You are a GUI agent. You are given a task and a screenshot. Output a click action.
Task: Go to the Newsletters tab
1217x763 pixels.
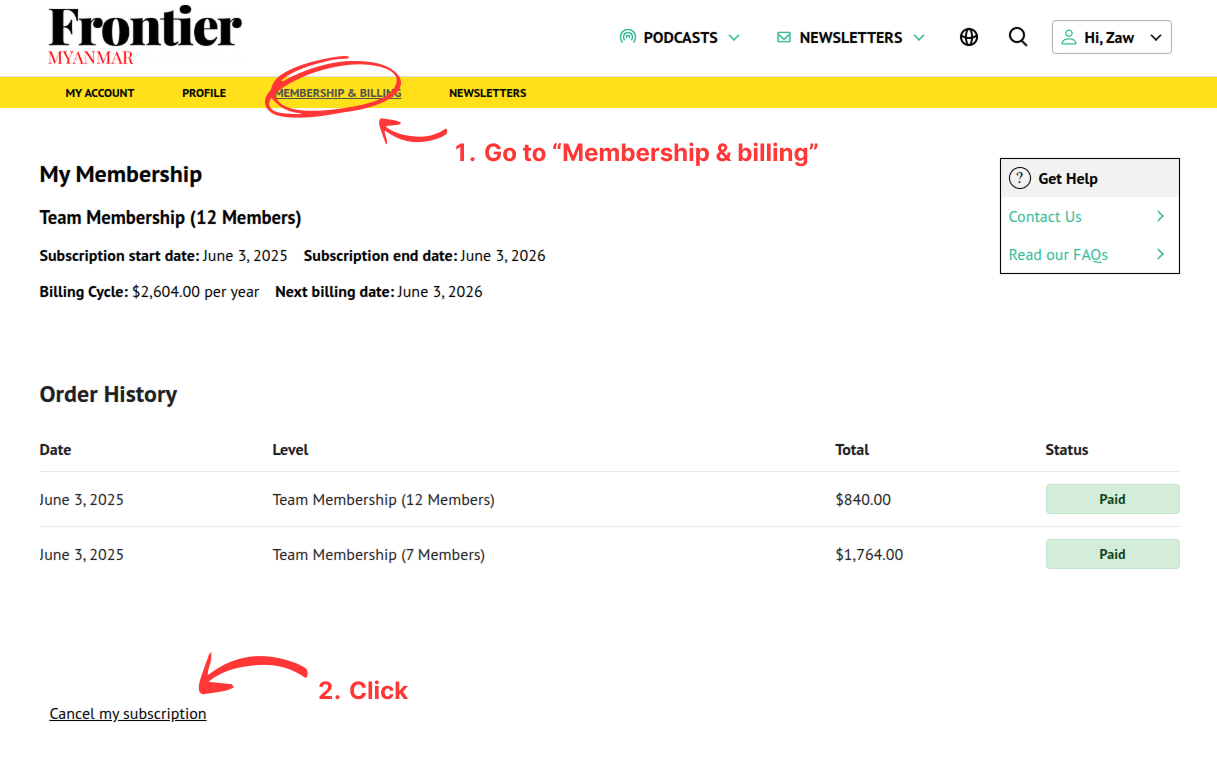(x=487, y=92)
